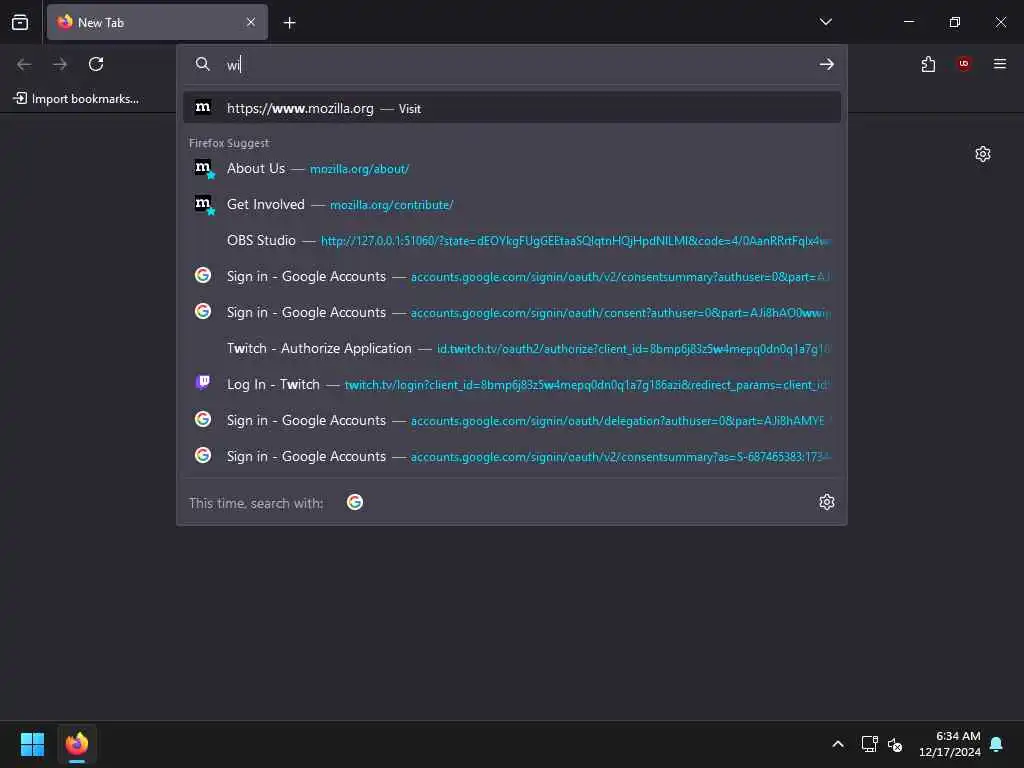1024x768 pixels.
Task: Open the notification bell icon
Action: tap(996, 744)
